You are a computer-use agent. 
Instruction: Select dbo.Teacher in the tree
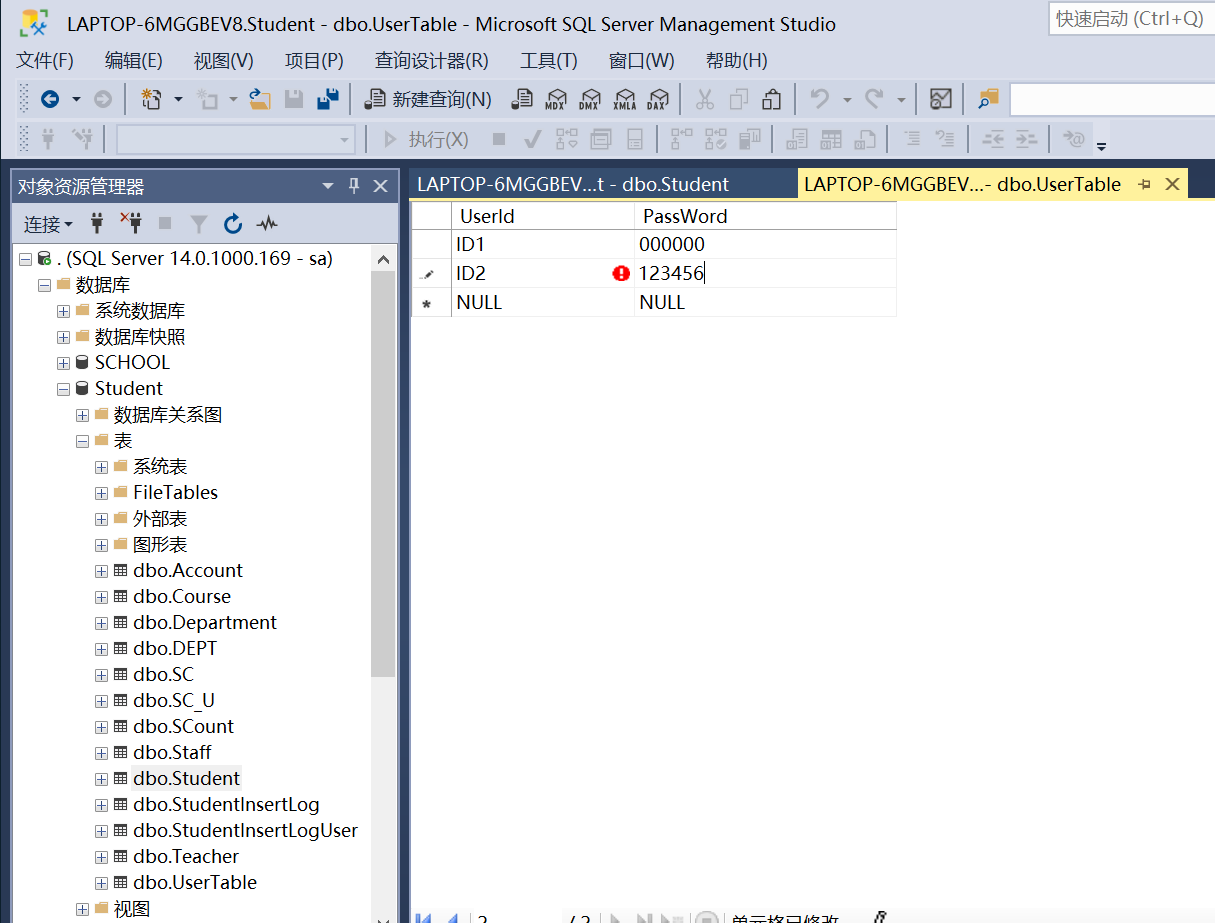(x=186, y=857)
